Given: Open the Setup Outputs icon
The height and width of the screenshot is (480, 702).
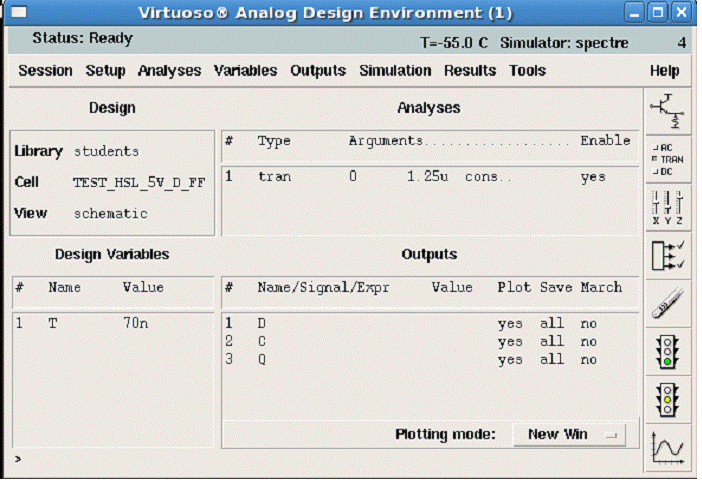Looking at the screenshot, I should (x=668, y=256).
